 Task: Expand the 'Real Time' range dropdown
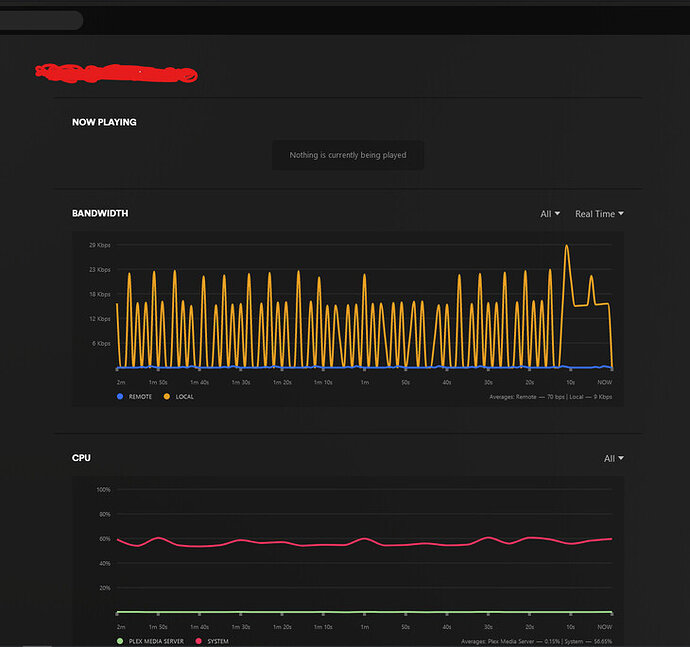(x=599, y=213)
